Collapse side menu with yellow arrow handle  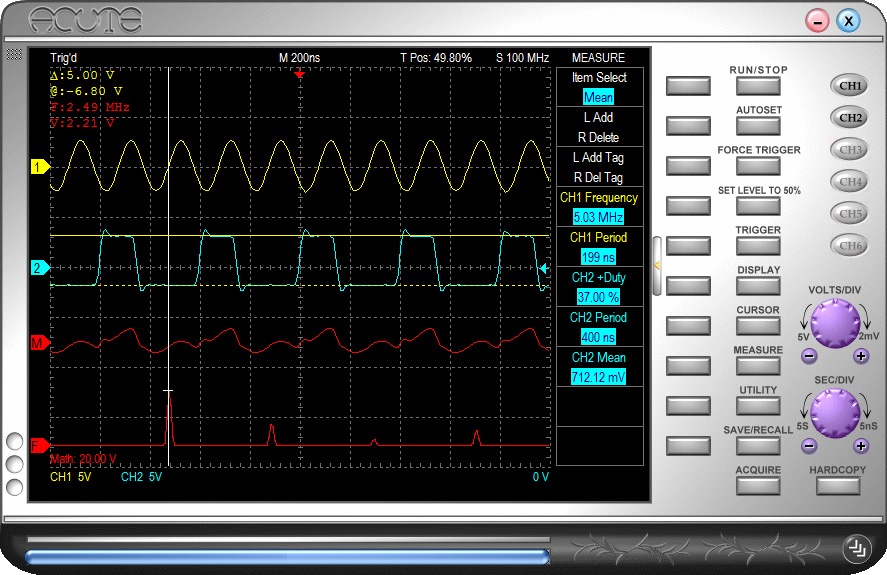click(x=657, y=265)
